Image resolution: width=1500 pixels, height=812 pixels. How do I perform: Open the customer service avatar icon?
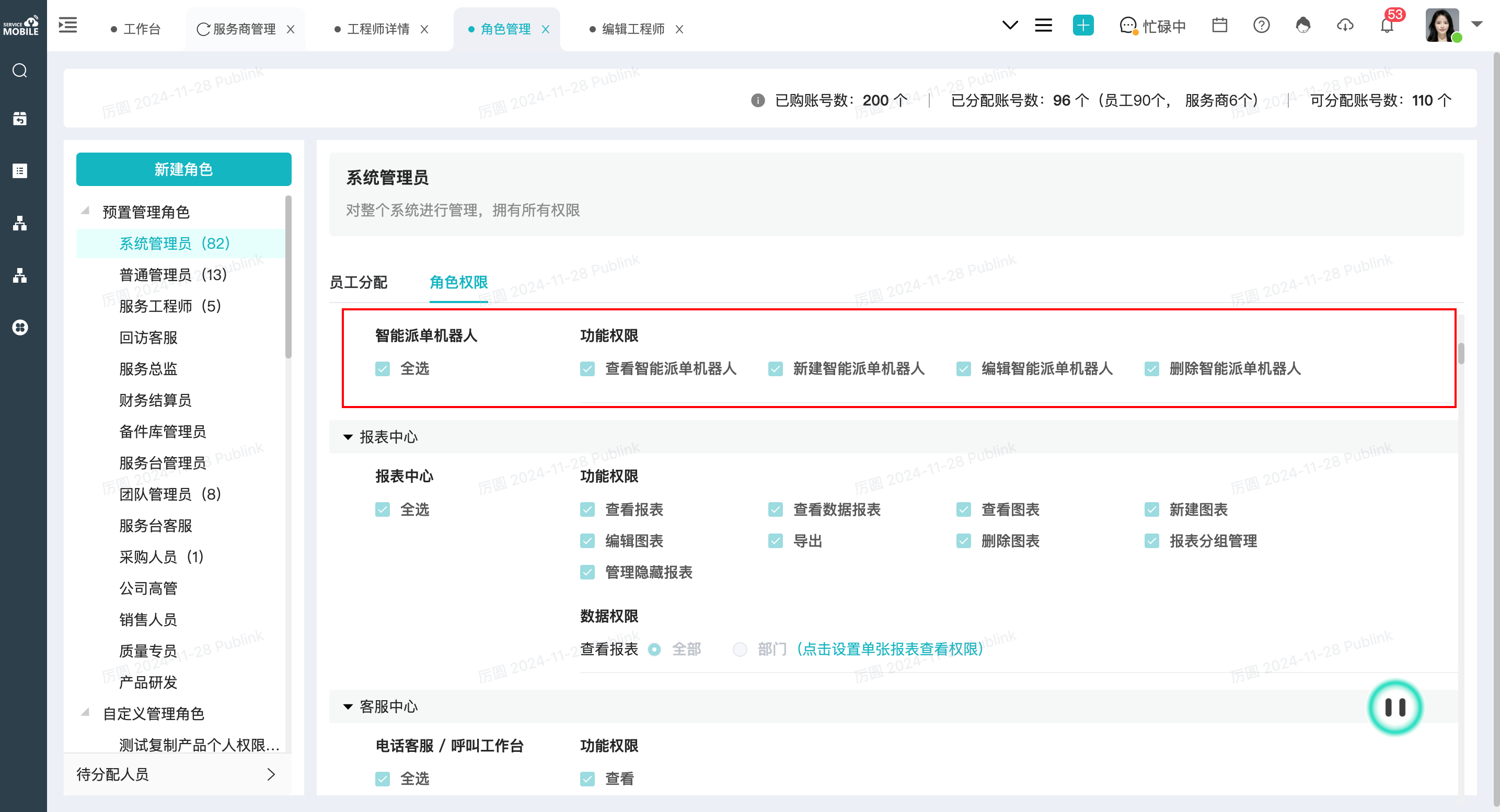(1303, 25)
